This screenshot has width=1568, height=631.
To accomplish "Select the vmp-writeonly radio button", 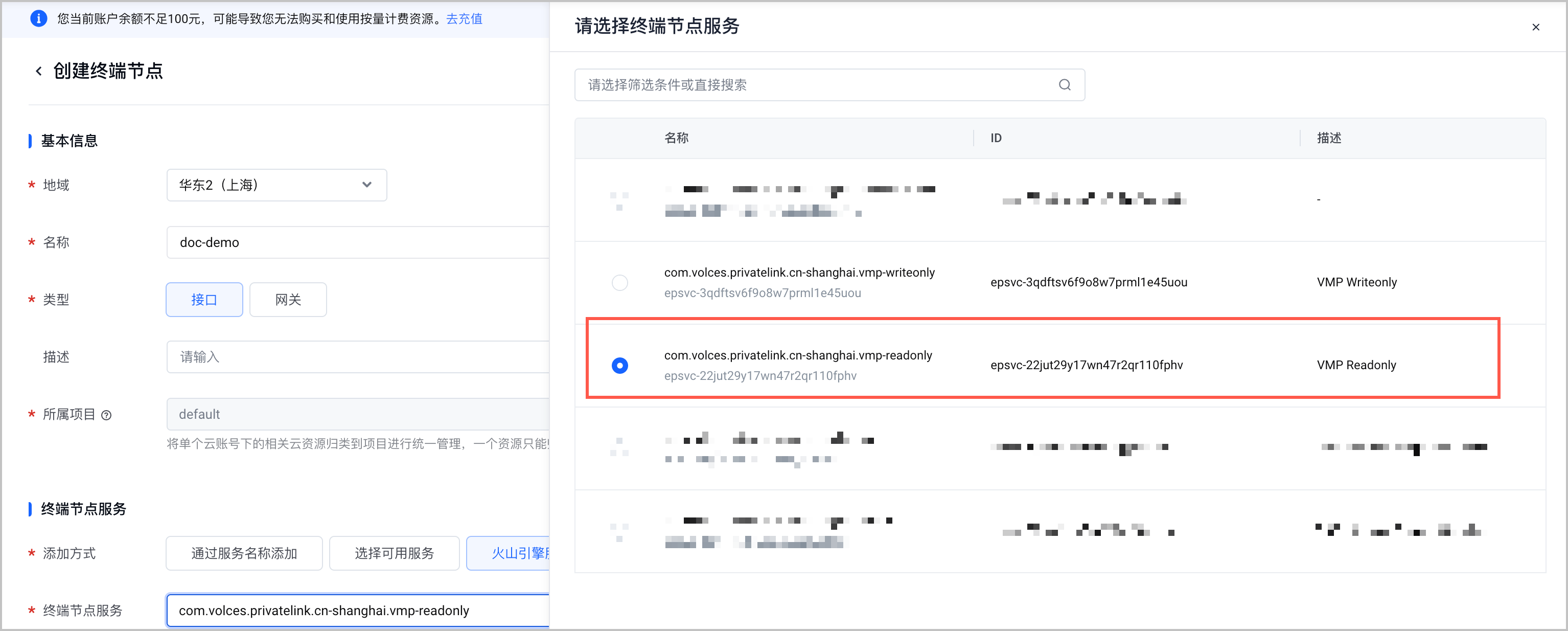I will (x=619, y=283).
